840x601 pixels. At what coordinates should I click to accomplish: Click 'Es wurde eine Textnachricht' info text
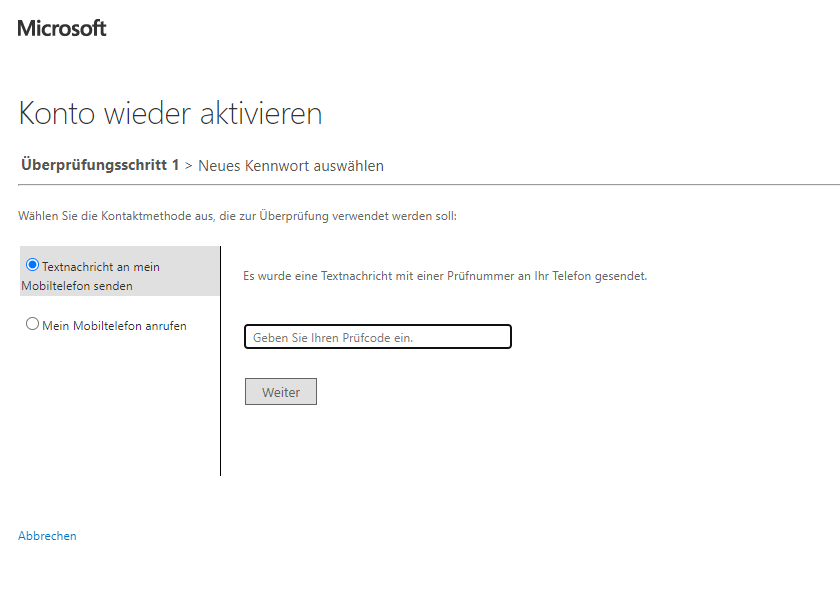click(x=445, y=276)
